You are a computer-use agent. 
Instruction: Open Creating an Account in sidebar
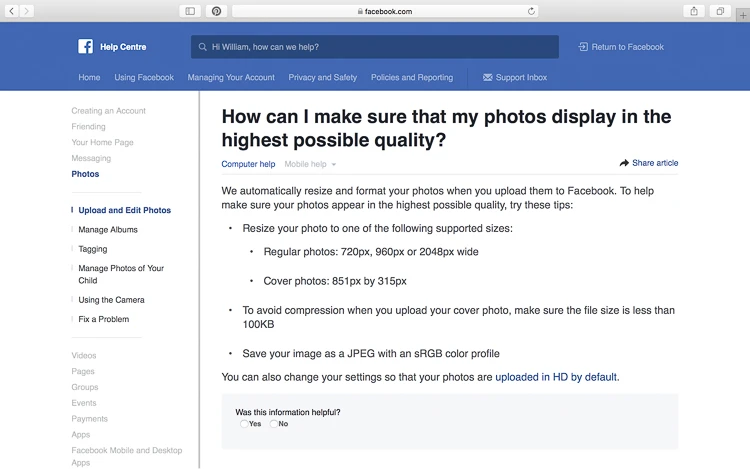pyautogui.click(x=109, y=111)
